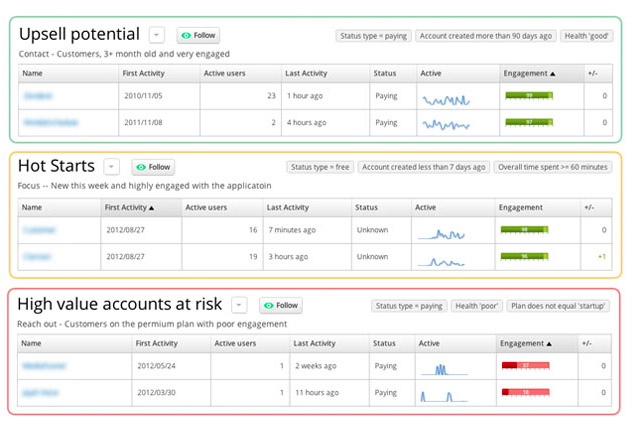Expand the Hot Starts title dropdown
Image resolution: width=632 pixels, height=441 pixels.
[112, 167]
